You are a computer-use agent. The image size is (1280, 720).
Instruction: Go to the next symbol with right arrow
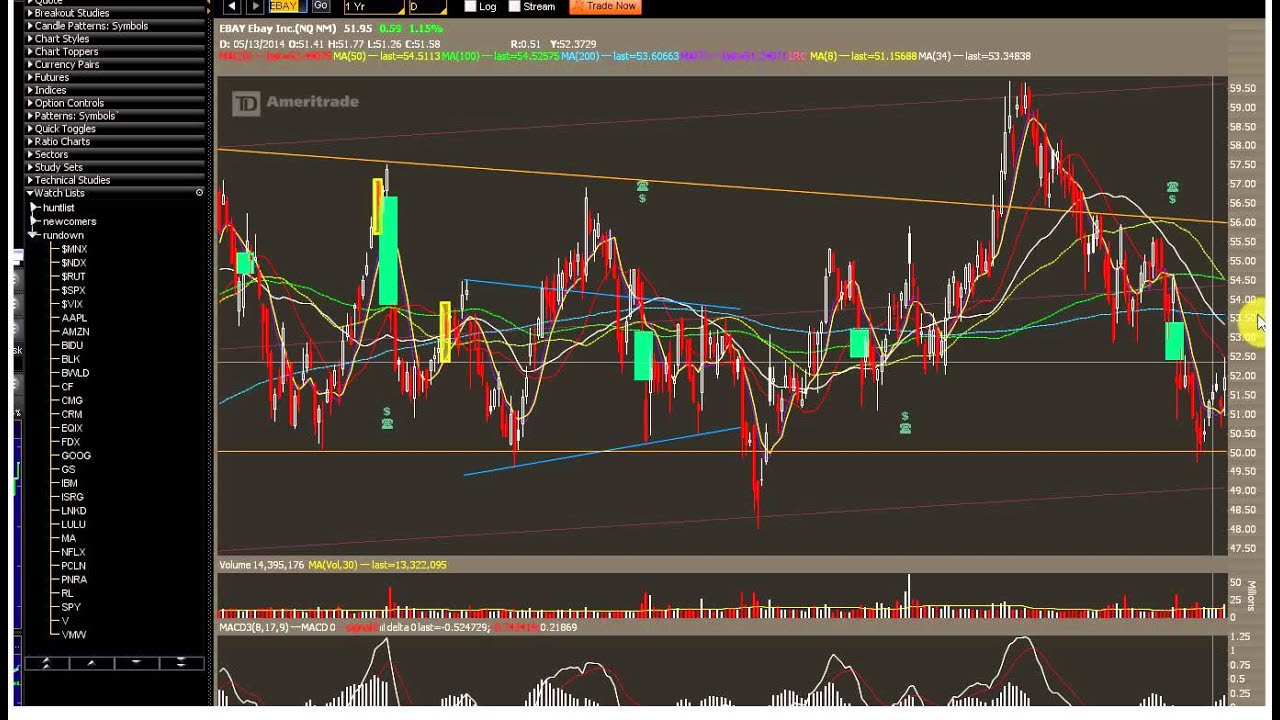click(x=254, y=6)
